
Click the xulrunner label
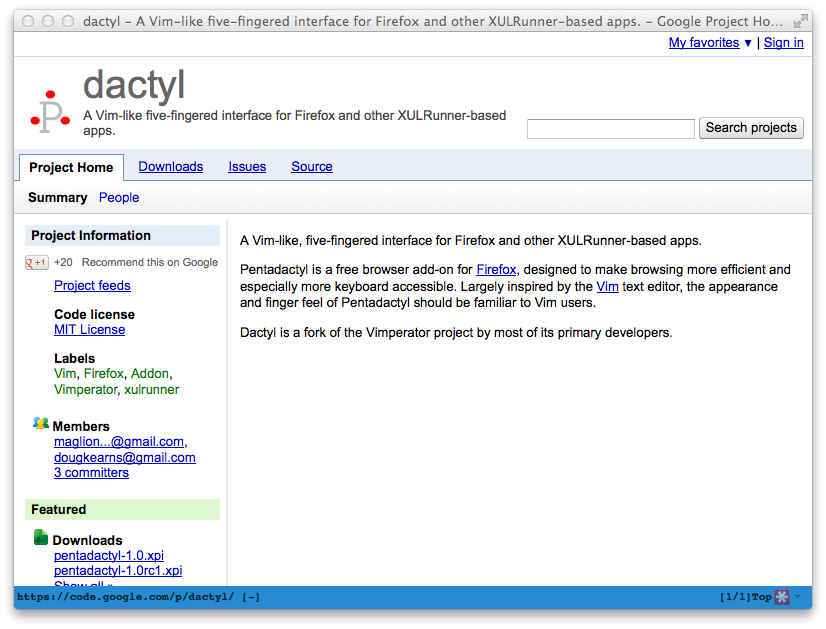pyautogui.click(x=152, y=390)
